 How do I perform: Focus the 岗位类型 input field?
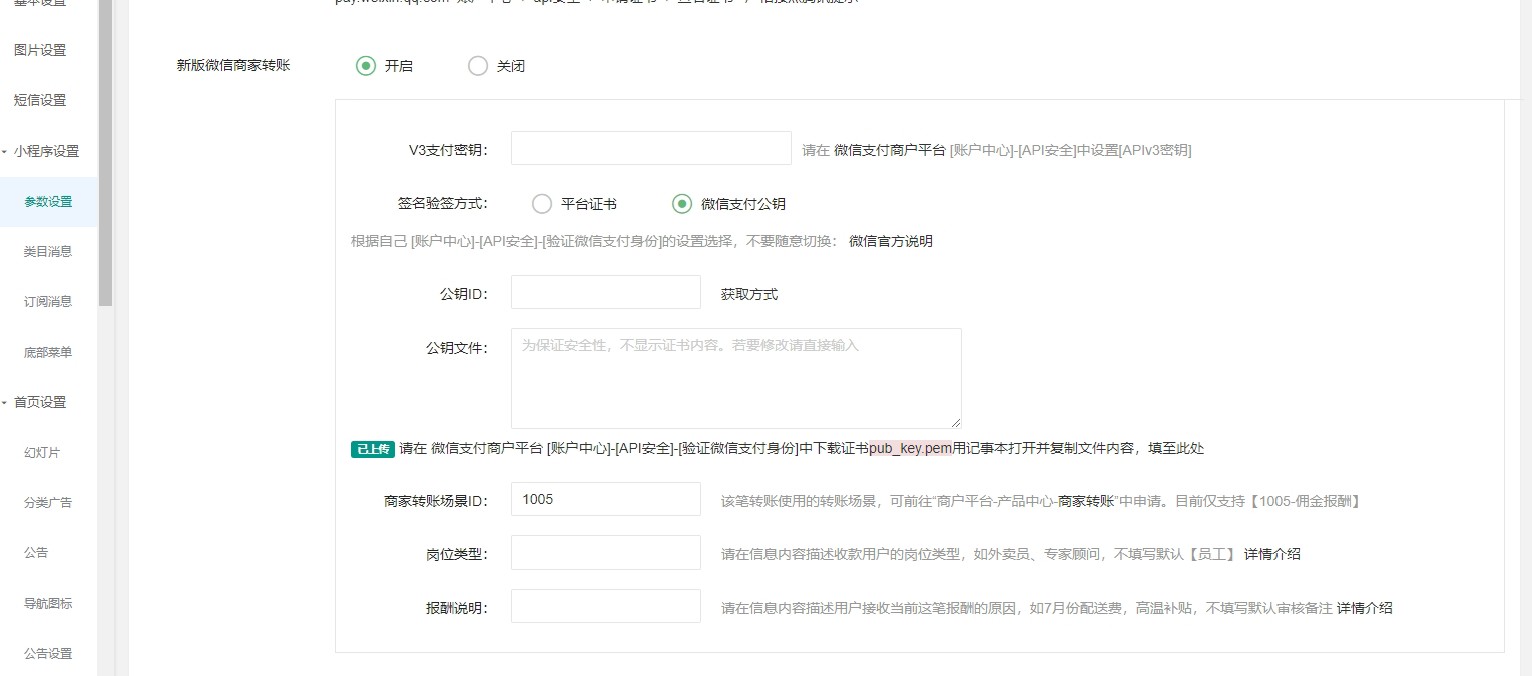(x=606, y=552)
